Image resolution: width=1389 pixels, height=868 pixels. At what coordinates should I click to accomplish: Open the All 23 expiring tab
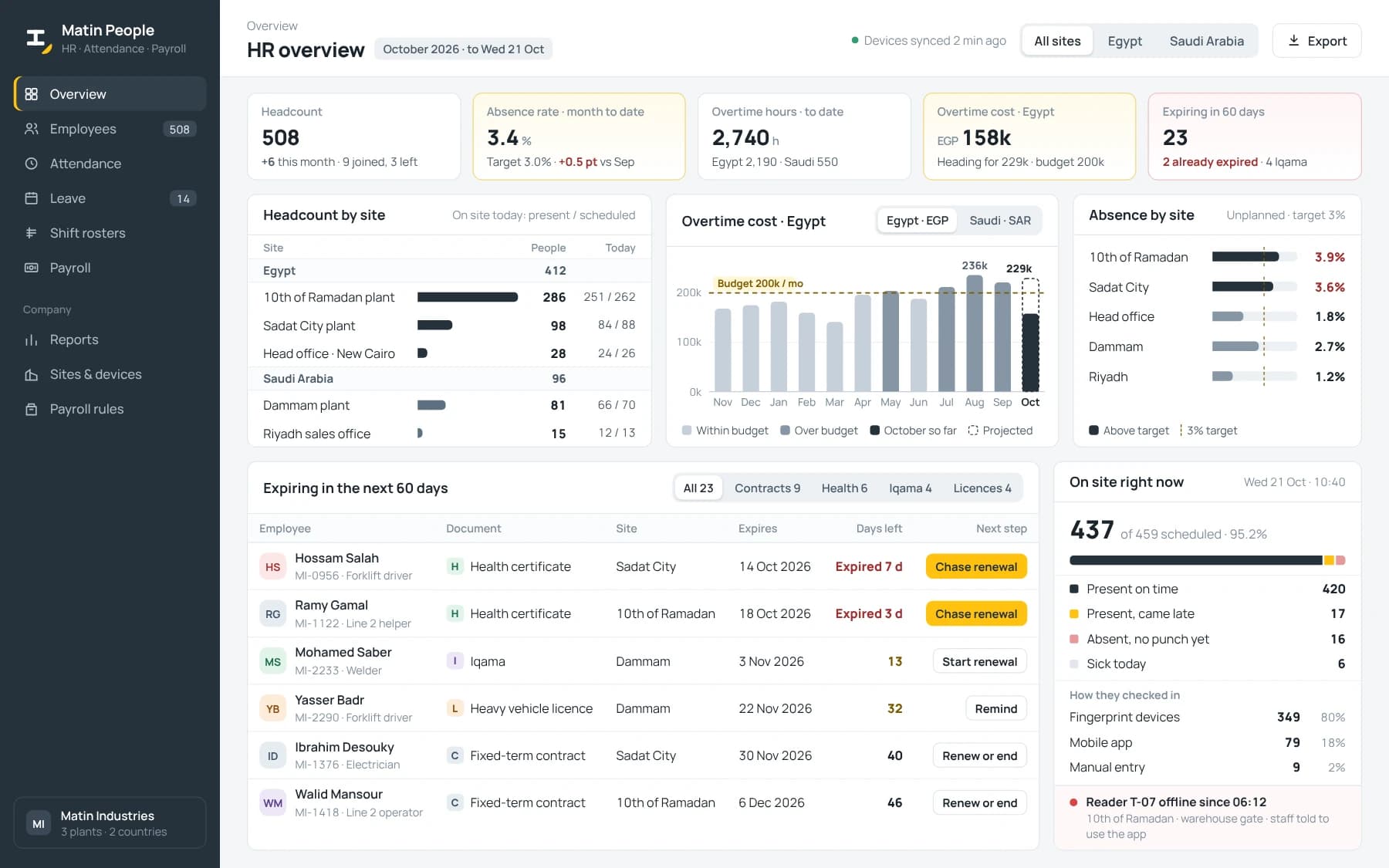698,488
